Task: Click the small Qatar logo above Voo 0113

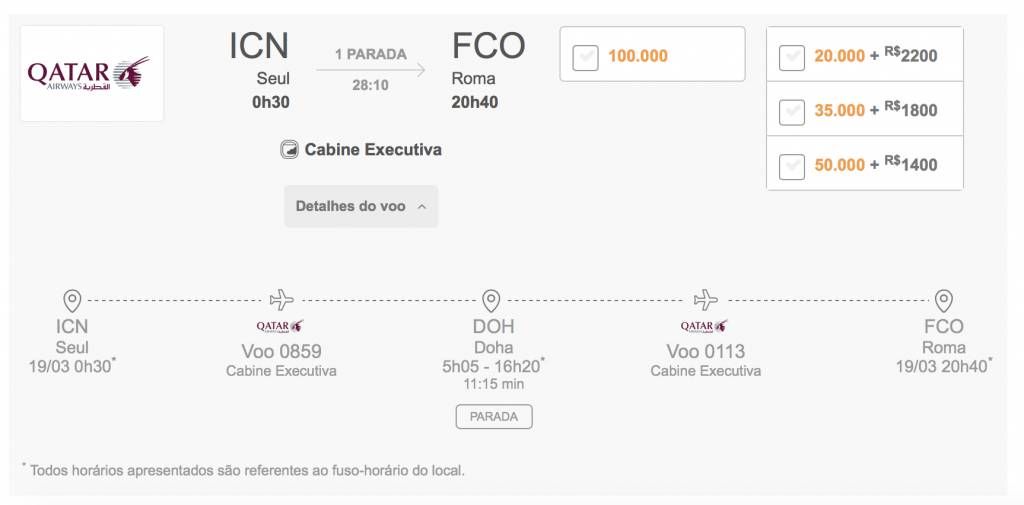Action: (704, 326)
